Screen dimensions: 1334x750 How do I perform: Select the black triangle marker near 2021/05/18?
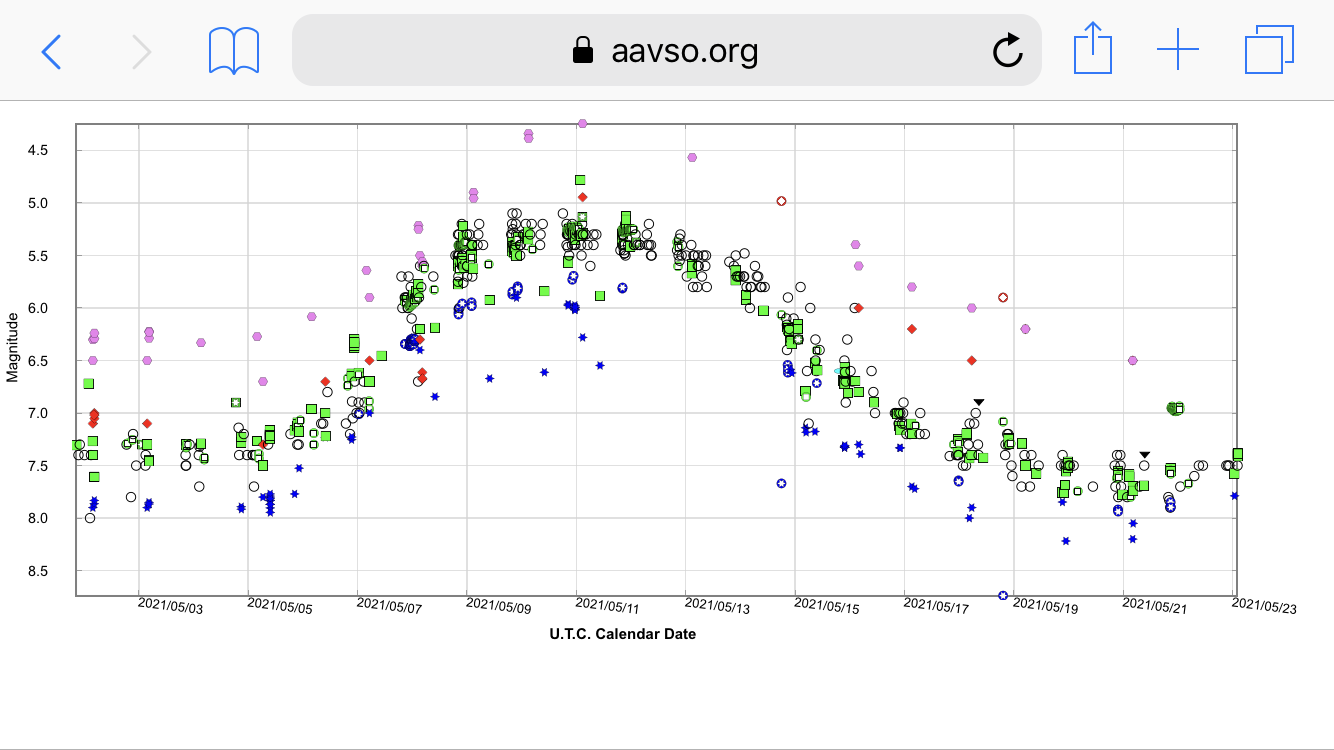click(x=979, y=402)
